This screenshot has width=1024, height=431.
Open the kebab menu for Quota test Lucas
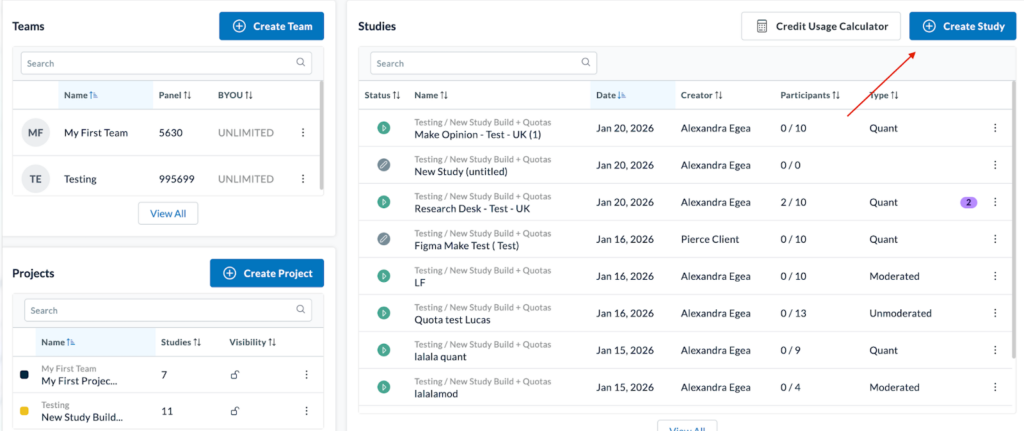pos(994,313)
